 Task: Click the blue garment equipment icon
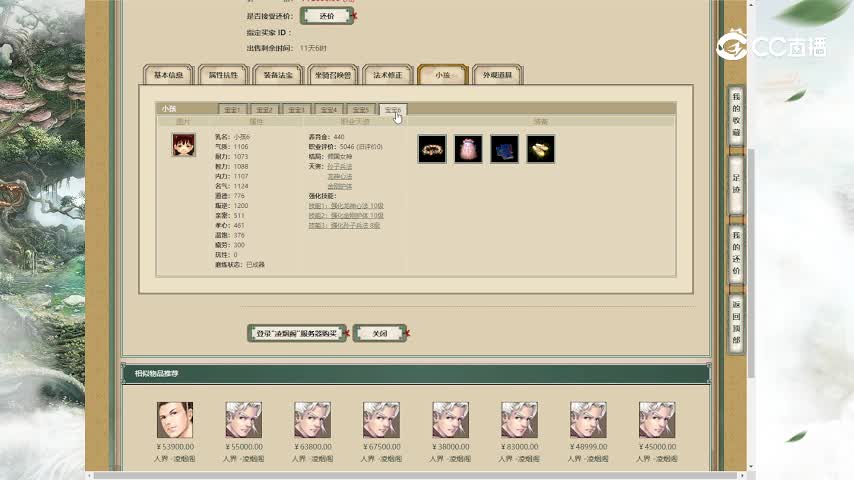pyautogui.click(x=504, y=149)
